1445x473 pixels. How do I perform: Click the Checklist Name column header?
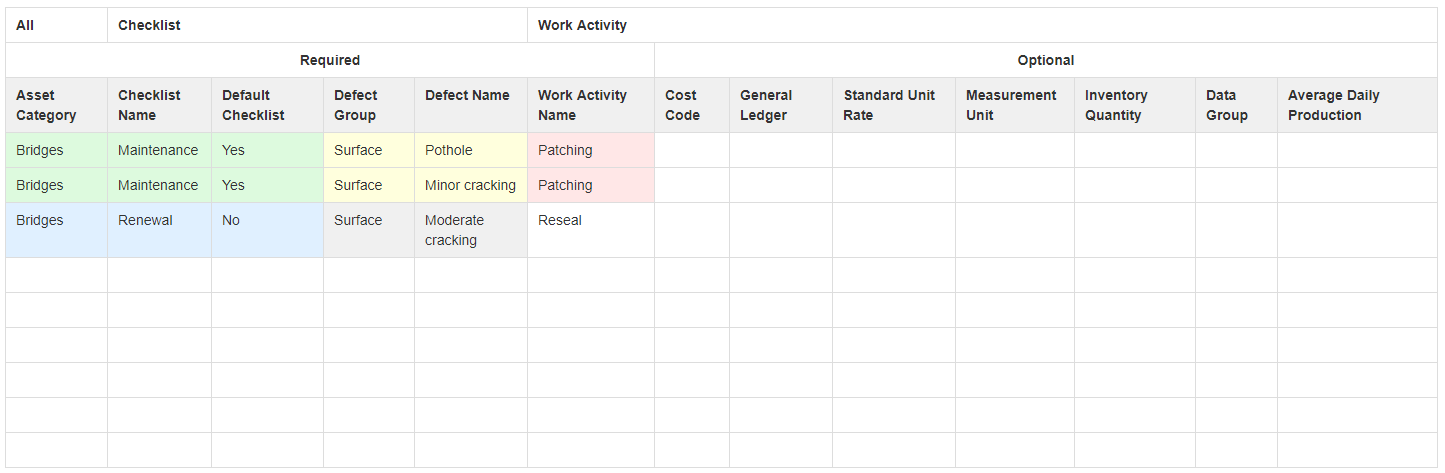159,105
